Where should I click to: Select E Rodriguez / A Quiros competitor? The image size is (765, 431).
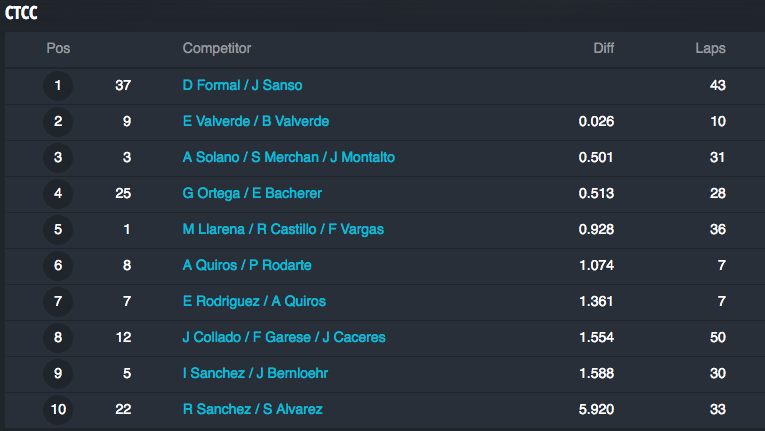[x=254, y=302]
